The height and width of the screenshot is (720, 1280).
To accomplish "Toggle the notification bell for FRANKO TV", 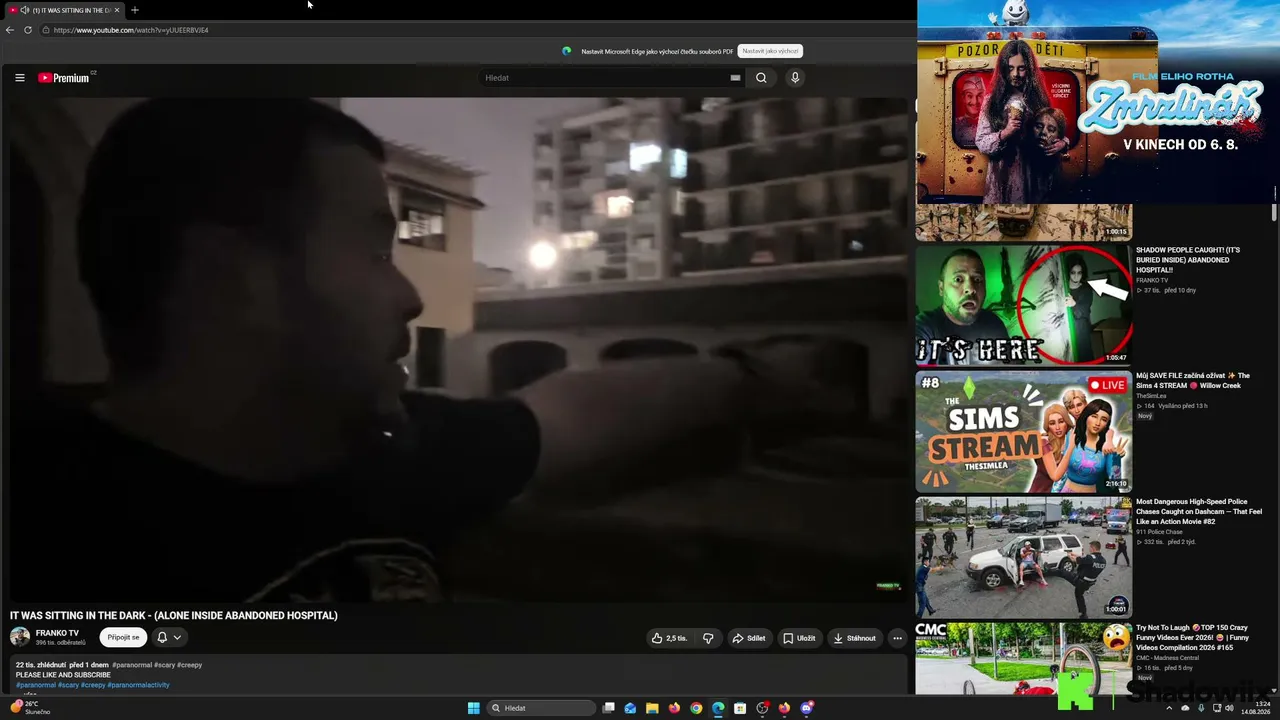I will tap(162, 637).
